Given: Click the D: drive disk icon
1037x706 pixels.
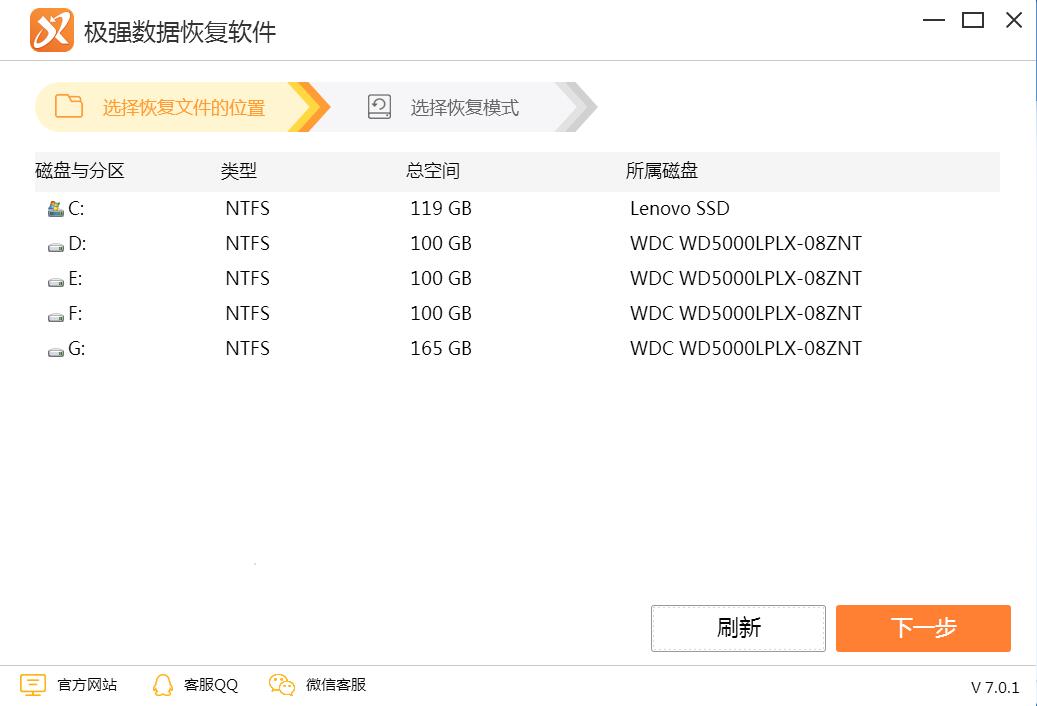Looking at the screenshot, I should [56, 245].
